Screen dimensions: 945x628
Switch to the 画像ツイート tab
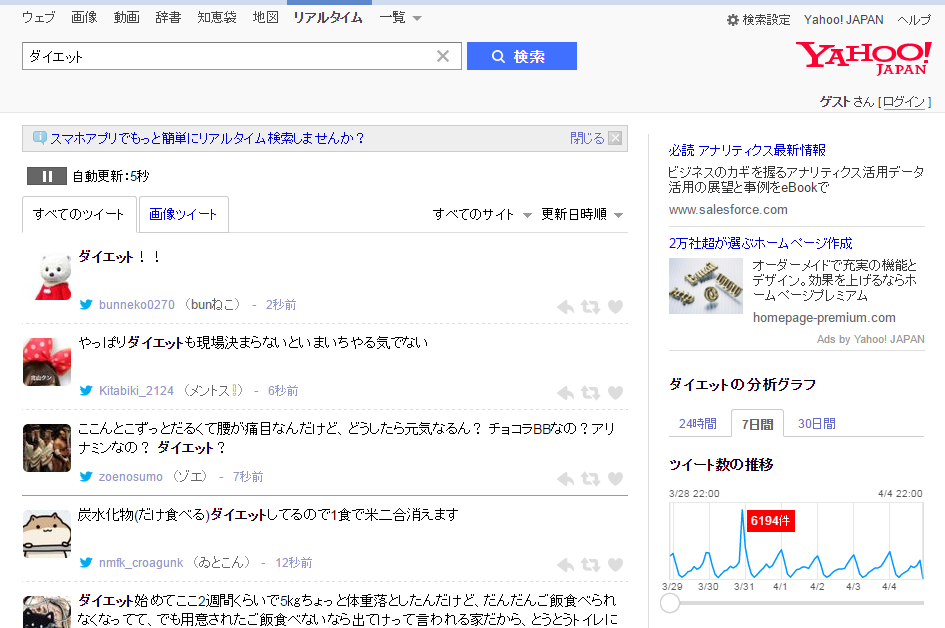(x=183, y=214)
